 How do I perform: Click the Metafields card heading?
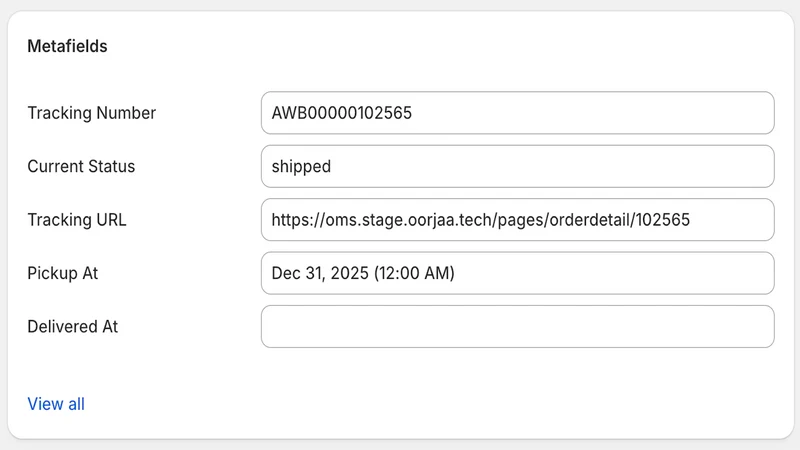(x=67, y=46)
